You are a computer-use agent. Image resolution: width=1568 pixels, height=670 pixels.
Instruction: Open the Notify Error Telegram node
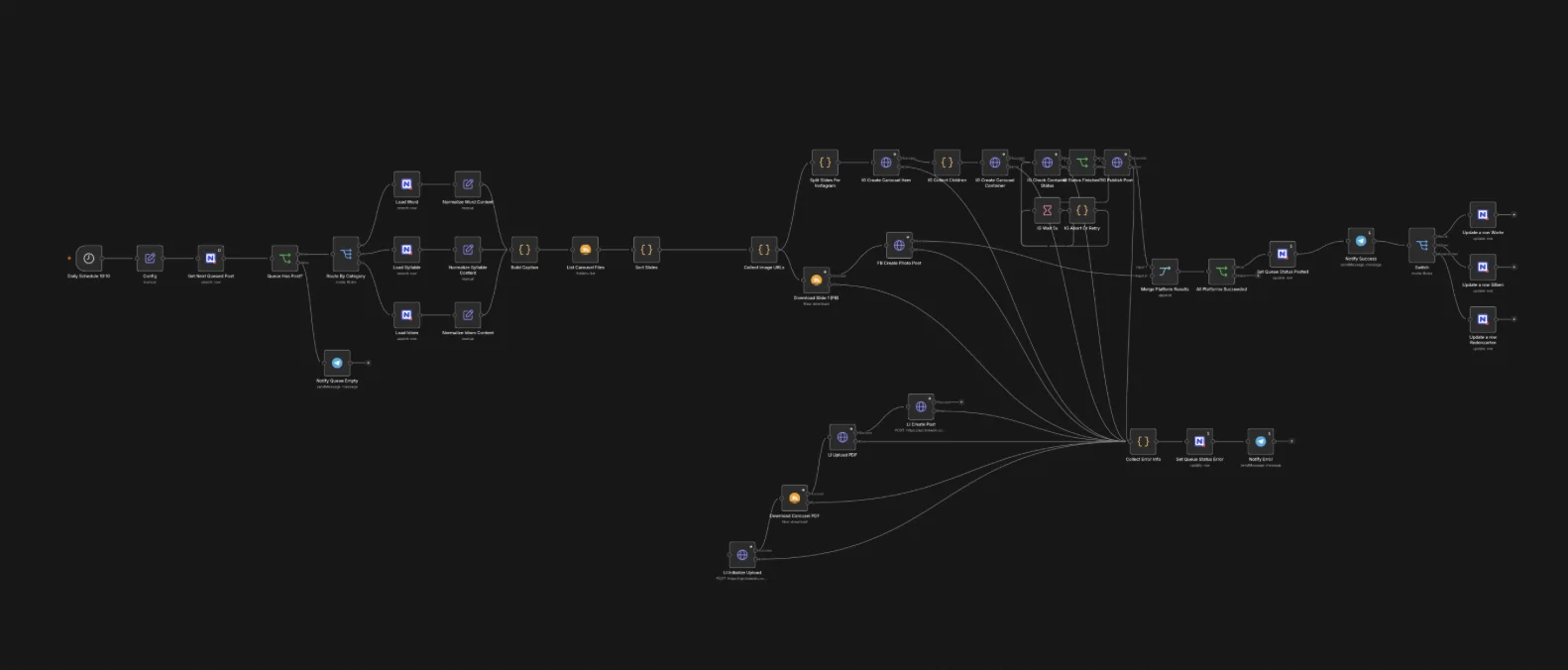click(x=1261, y=441)
